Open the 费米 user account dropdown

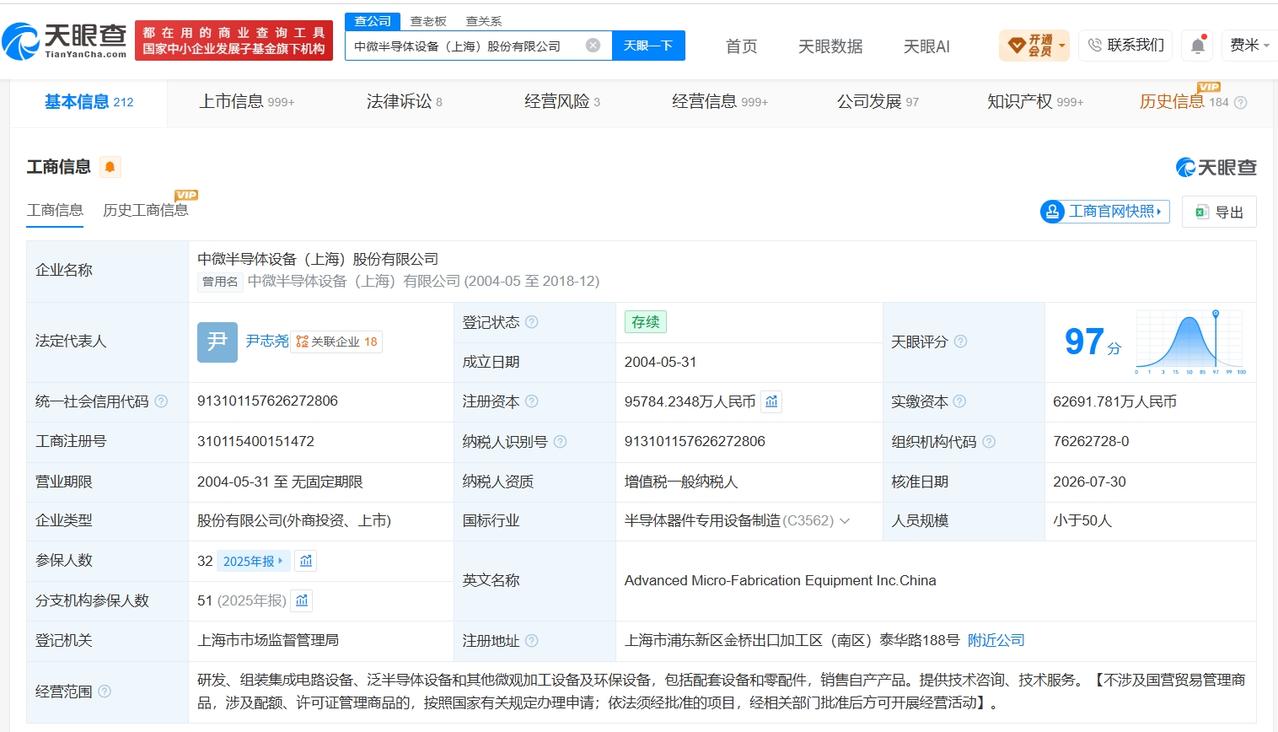1248,45
